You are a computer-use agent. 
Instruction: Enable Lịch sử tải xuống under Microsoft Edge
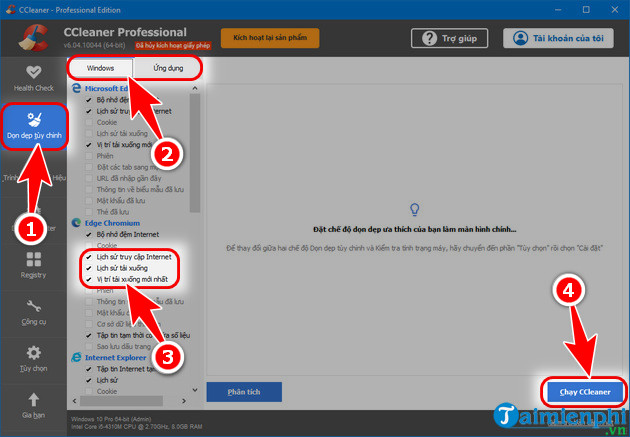(89, 133)
